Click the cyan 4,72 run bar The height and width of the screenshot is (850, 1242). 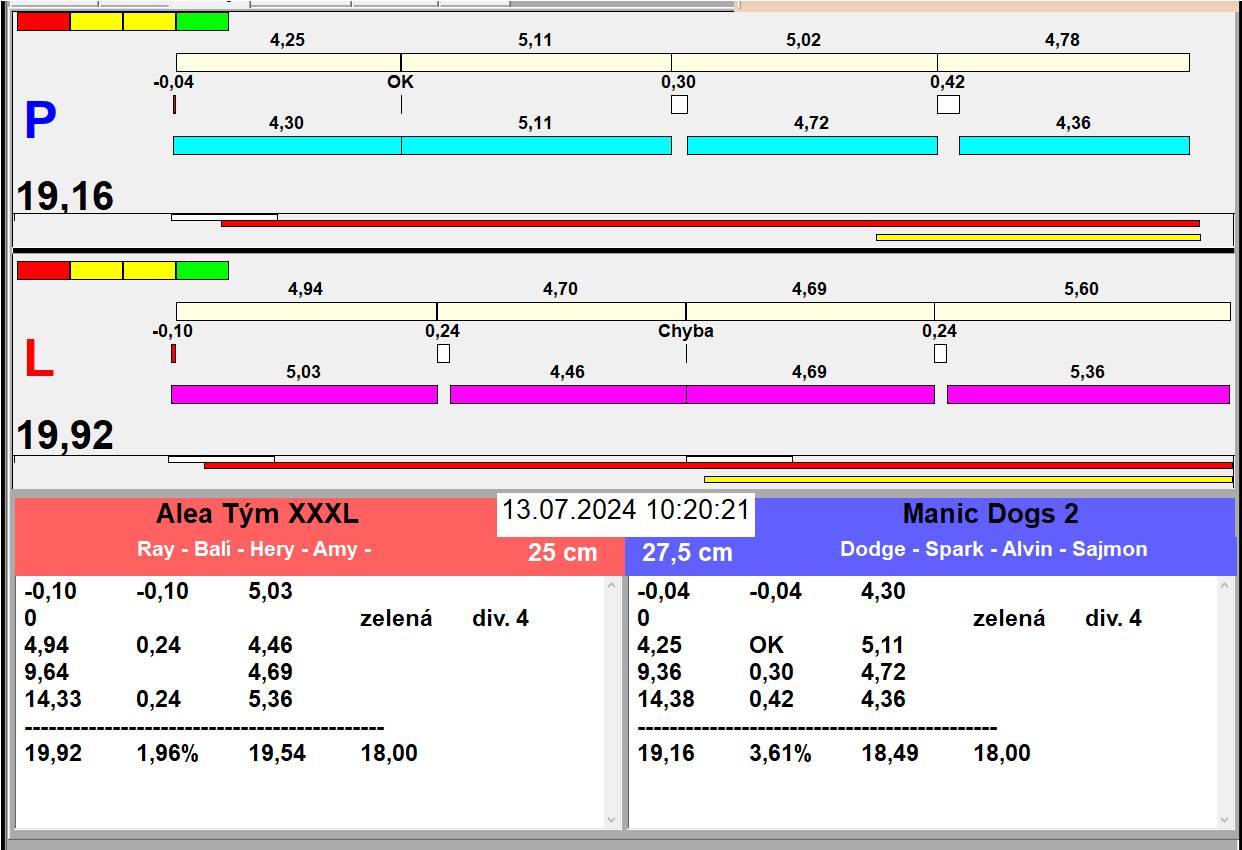click(x=812, y=145)
